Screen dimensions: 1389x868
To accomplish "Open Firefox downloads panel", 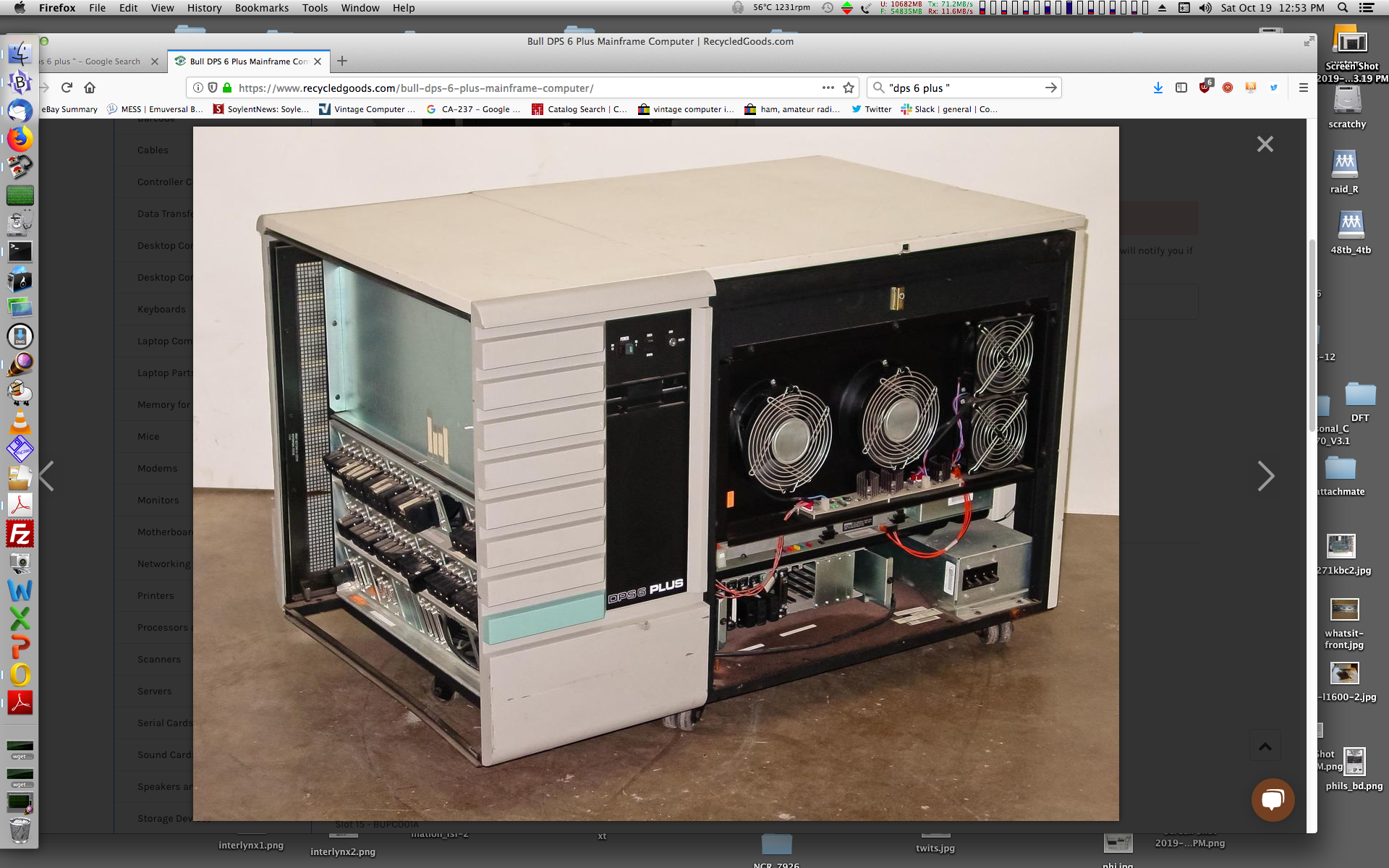I will pyautogui.click(x=1157, y=88).
